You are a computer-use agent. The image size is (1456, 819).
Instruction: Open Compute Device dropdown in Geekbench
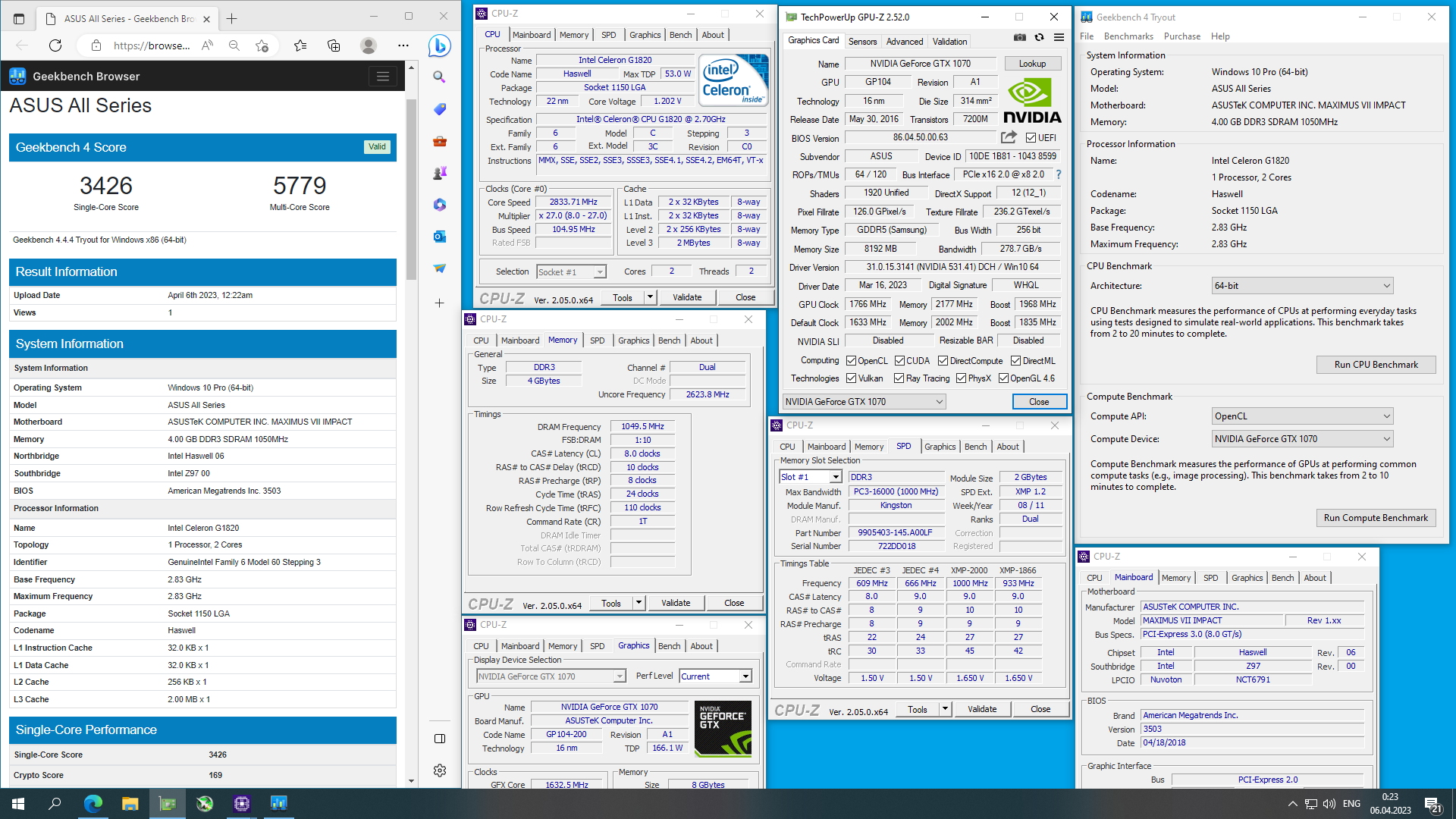(x=1302, y=439)
